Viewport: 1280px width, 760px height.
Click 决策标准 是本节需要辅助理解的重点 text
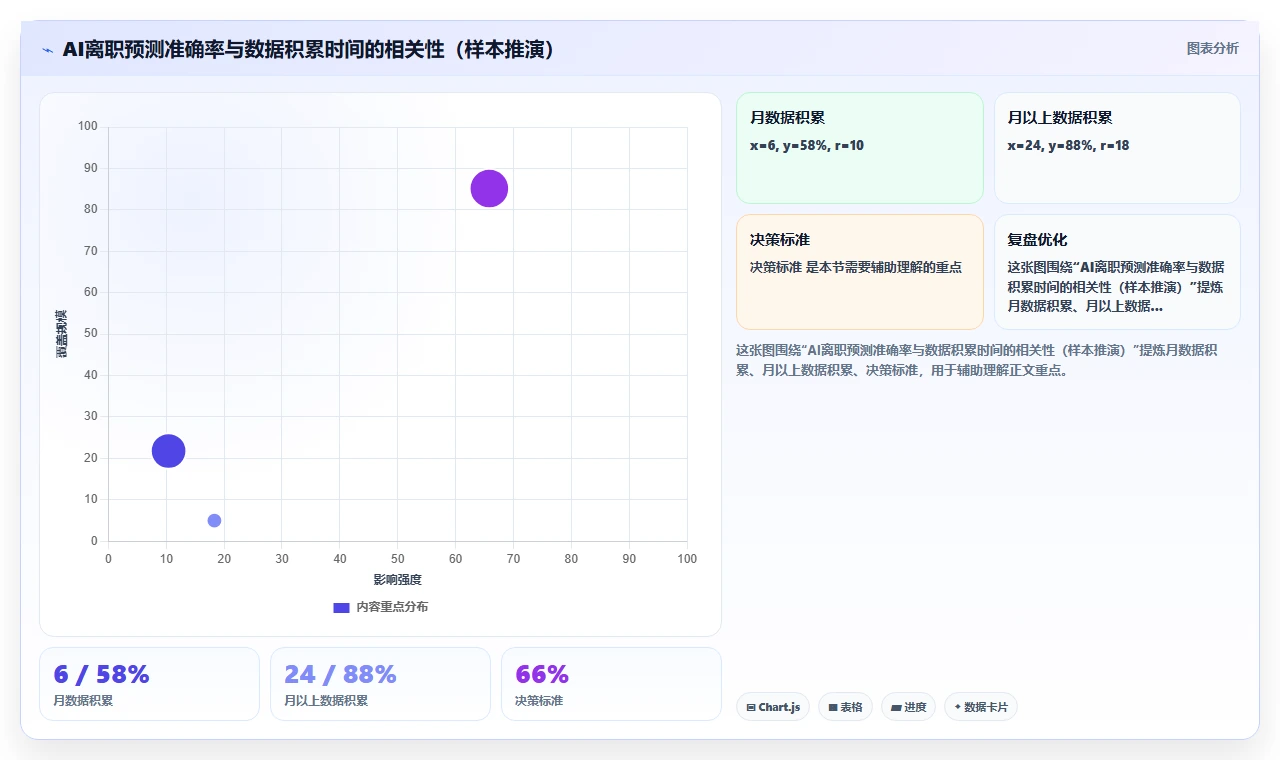click(x=856, y=267)
